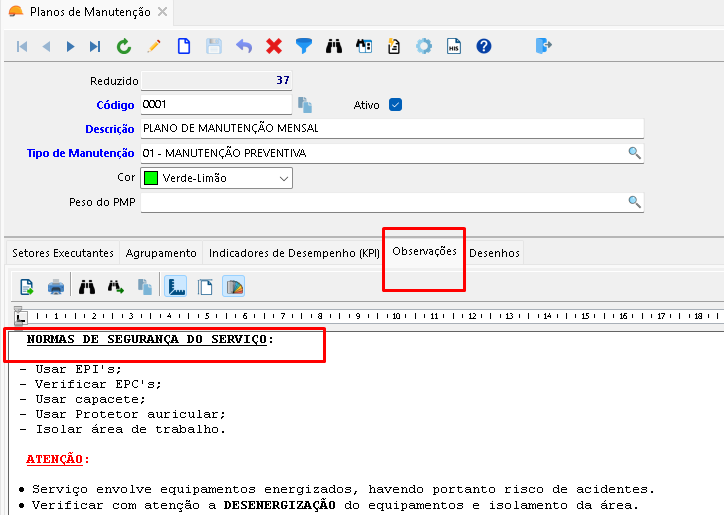Open the blue funnel filter
724x515 pixels.
coord(304,46)
